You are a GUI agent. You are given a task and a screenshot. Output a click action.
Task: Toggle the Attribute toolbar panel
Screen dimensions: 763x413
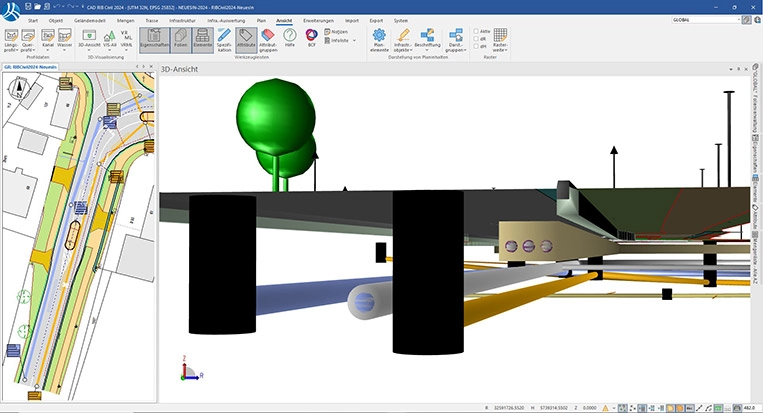pyautogui.click(x=246, y=38)
